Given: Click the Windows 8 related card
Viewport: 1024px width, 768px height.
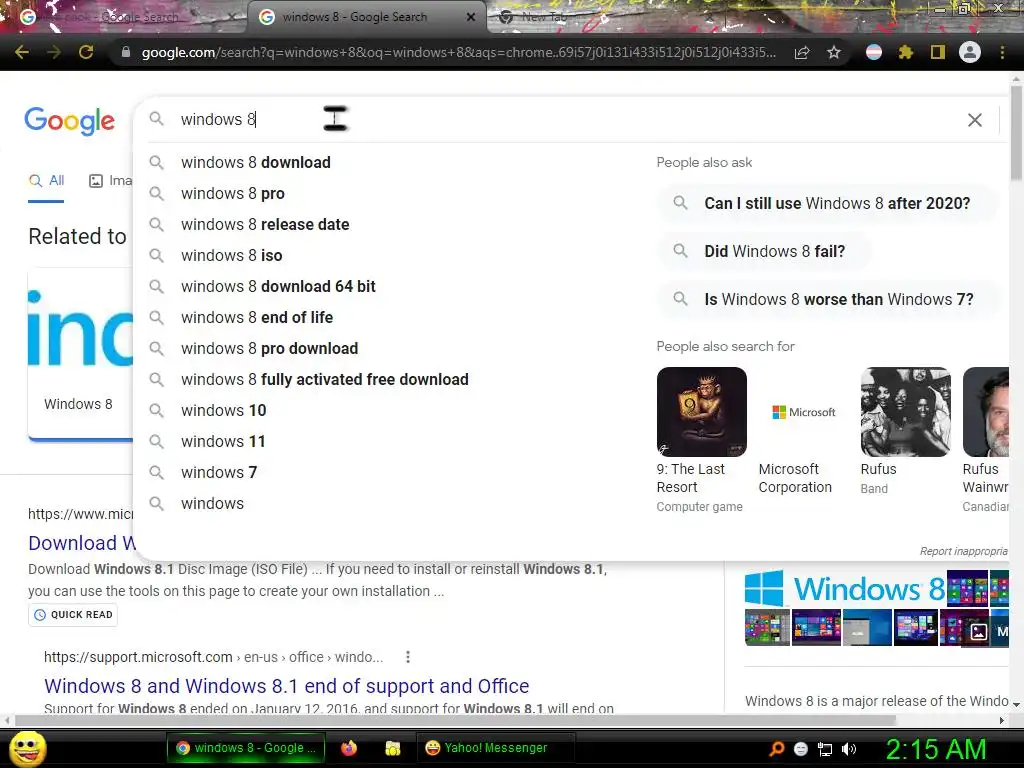Looking at the screenshot, I should [80, 354].
